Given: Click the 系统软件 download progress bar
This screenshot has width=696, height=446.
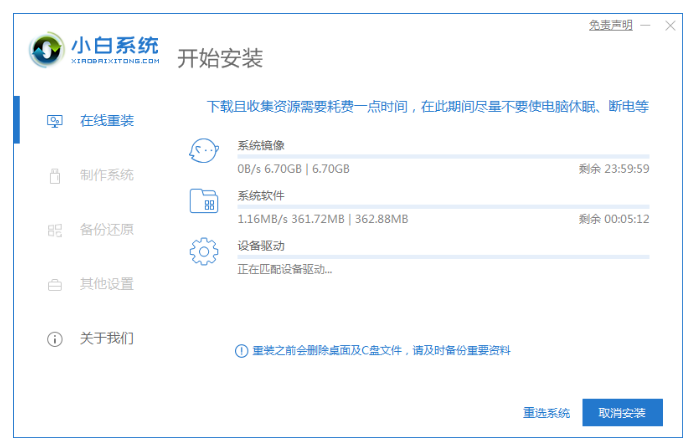Looking at the screenshot, I should pos(443,207).
